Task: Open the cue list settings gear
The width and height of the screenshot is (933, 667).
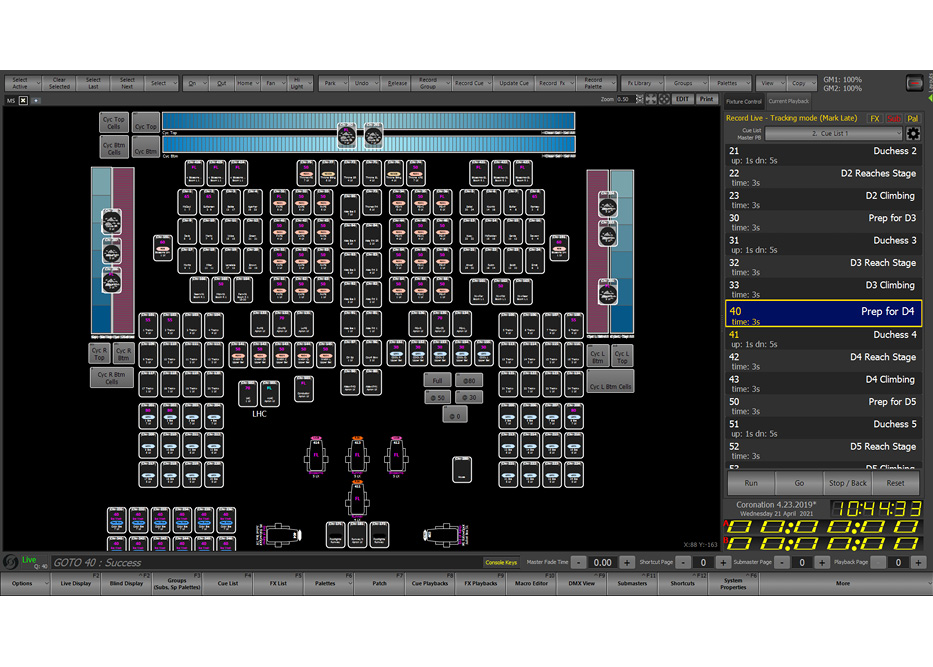Action: pyautogui.click(x=912, y=133)
